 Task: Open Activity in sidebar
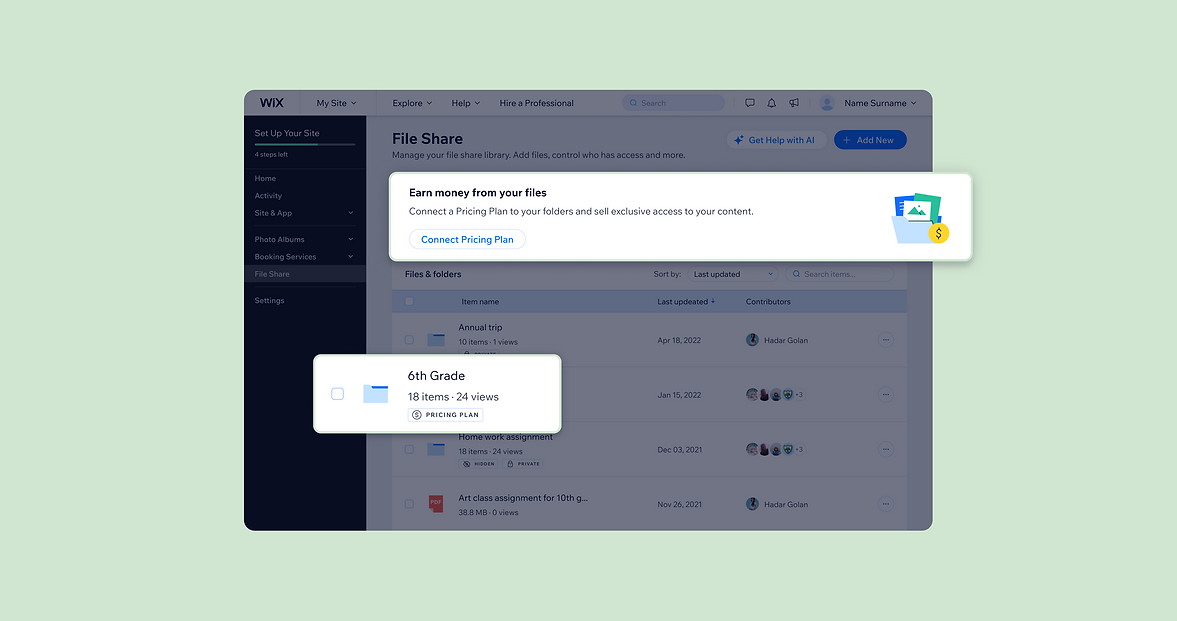268,196
